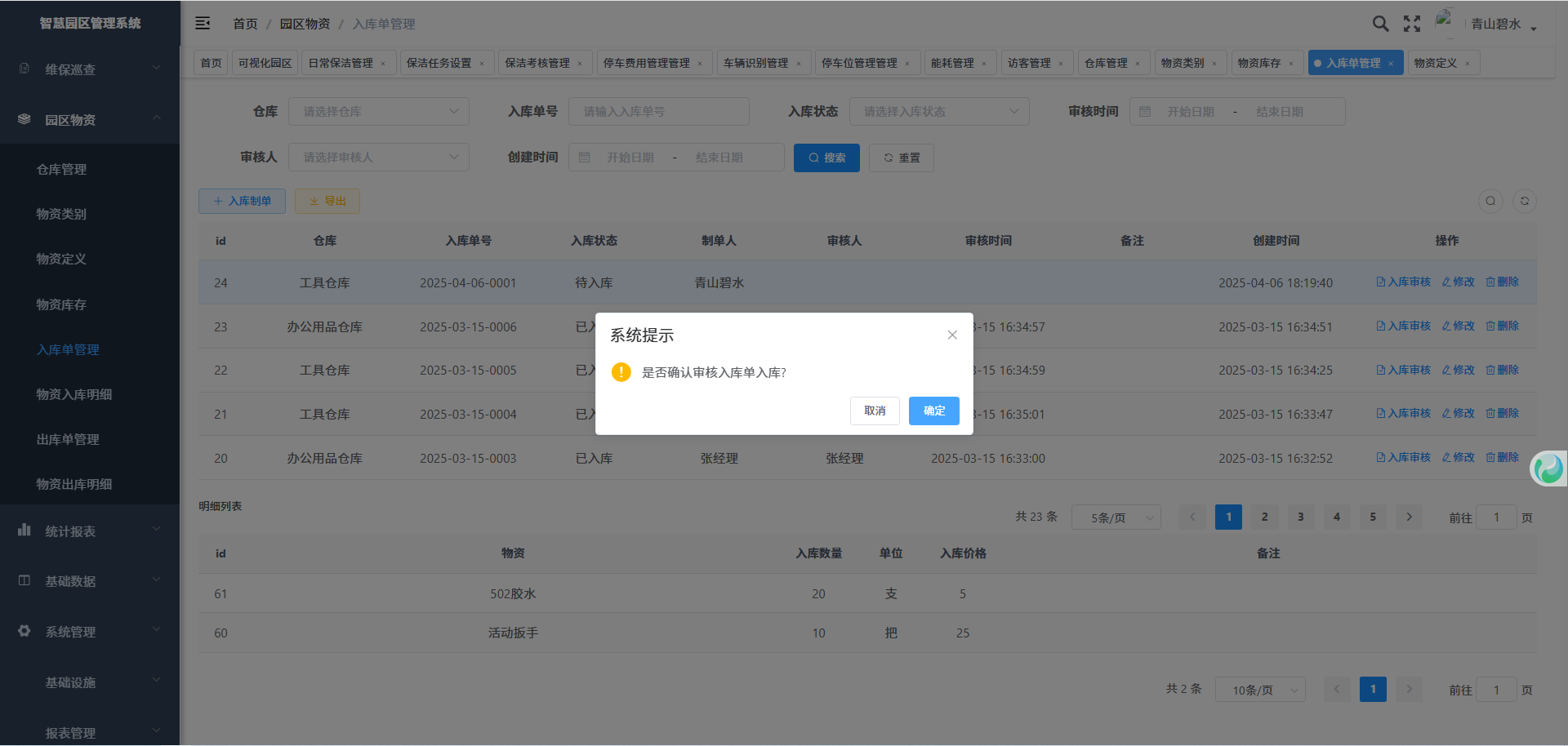Viewport: 1568px width, 746px height.
Task: Switch to the 仓库管理 tab
Action: pos(1106,63)
